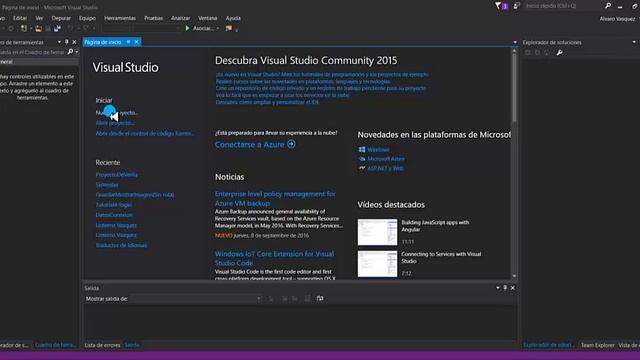Pin the Página de inicio tab

click(128, 42)
